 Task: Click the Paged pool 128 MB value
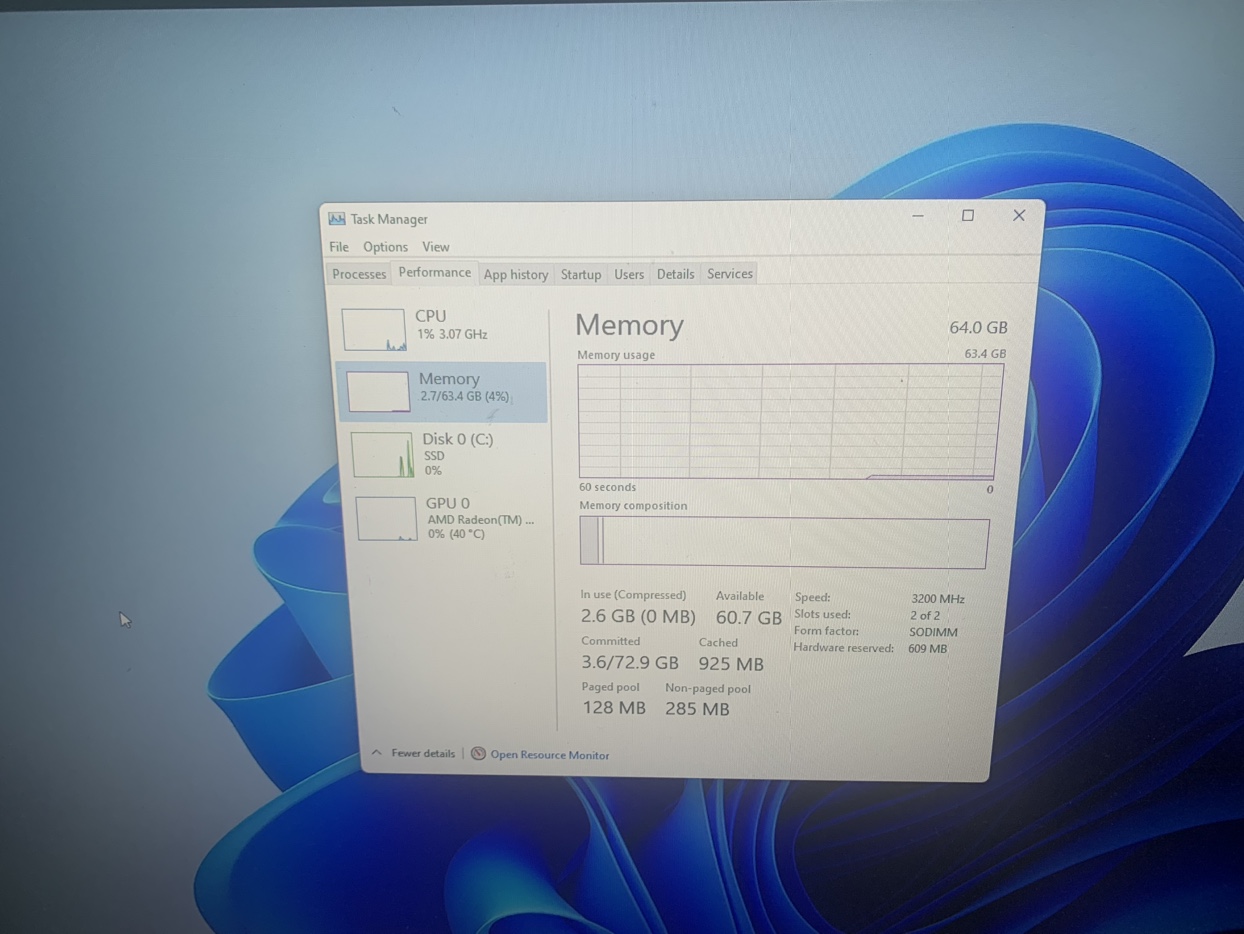pyautogui.click(x=614, y=708)
